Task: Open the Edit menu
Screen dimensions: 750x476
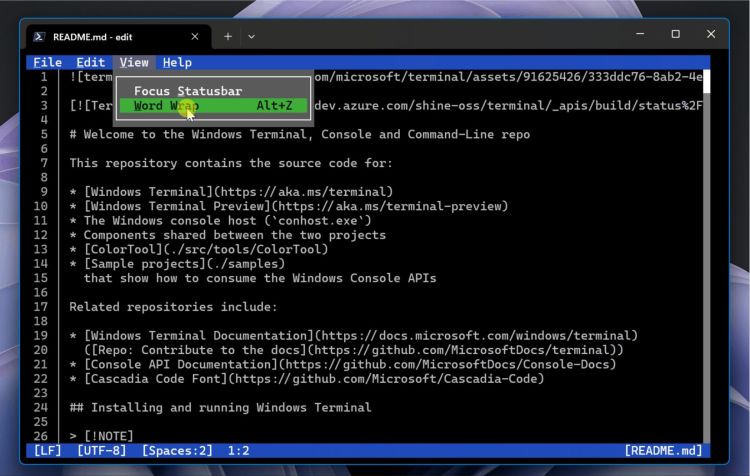Action: point(91,62)
